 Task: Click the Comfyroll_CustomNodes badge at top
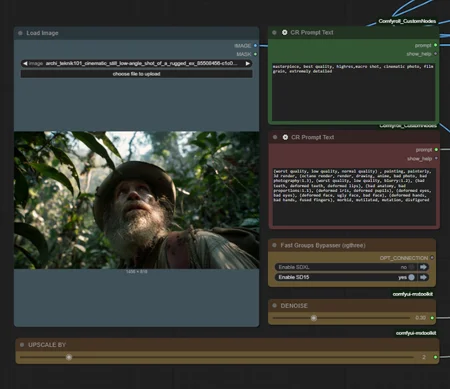(407, 21)
